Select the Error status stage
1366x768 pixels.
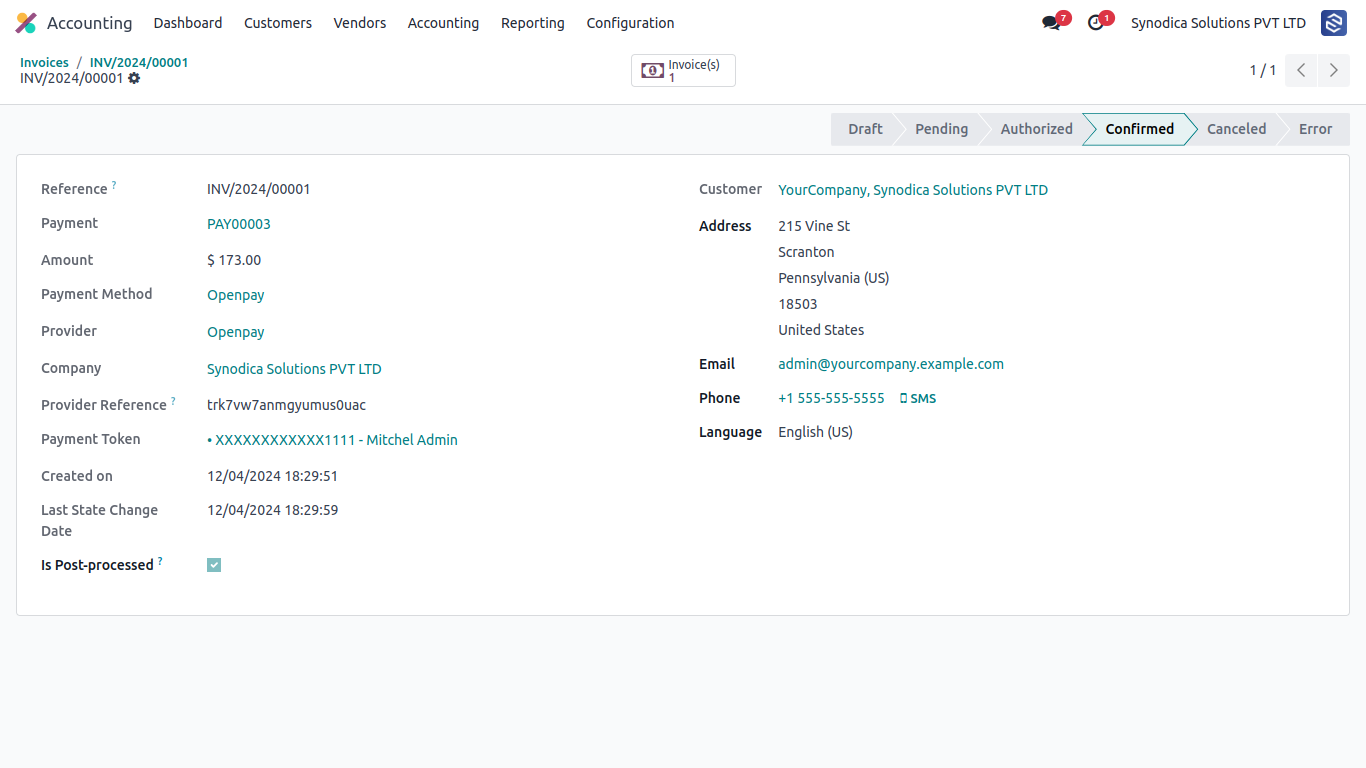point(1315,129)
